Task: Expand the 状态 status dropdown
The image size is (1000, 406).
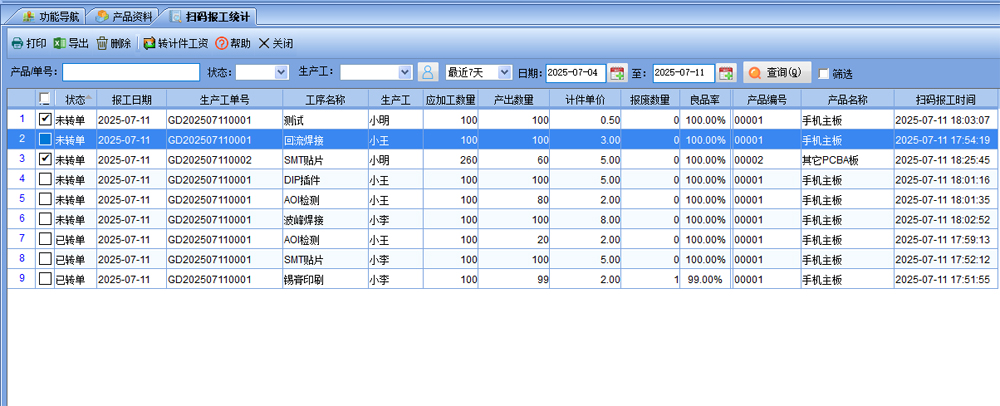Action: 282,72
